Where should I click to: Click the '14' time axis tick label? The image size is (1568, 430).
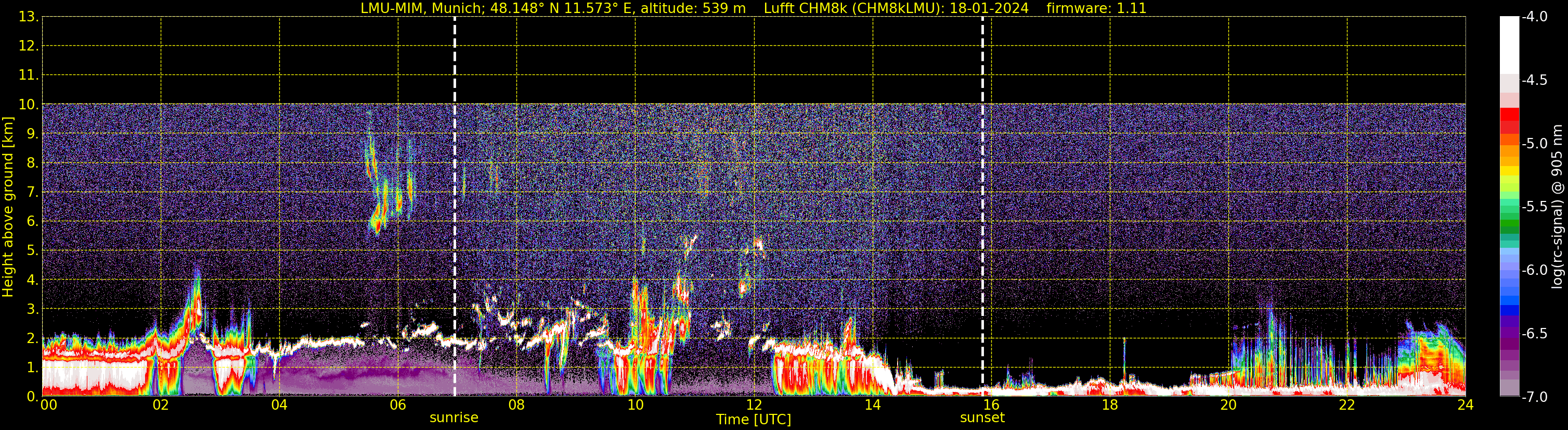pos(873,405)
